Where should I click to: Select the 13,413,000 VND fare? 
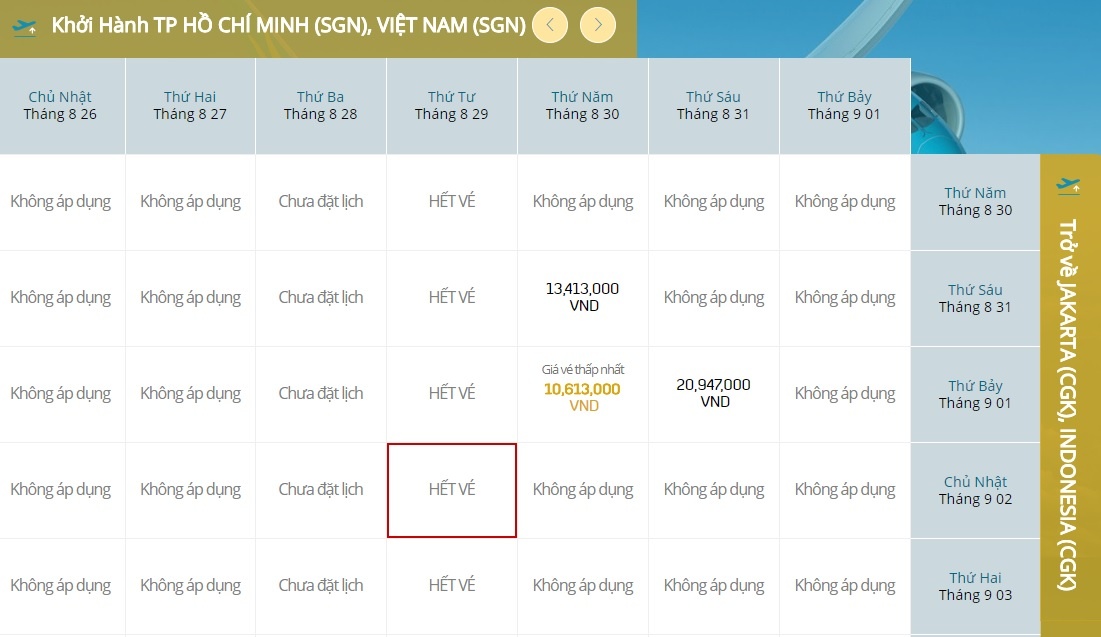[x=582, y=297]
